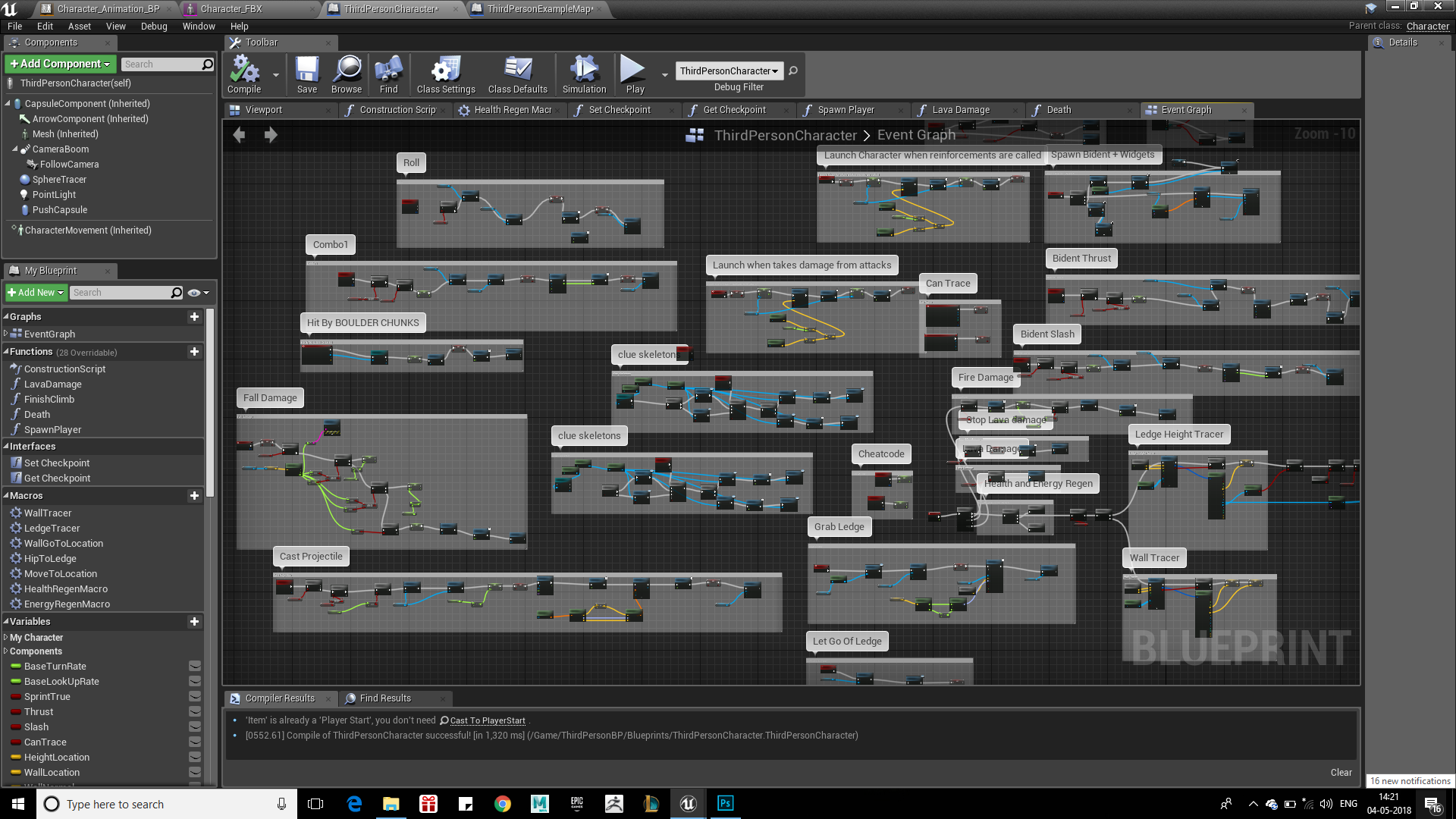Open Browse to locate asset

pyautogui.click(x=347, y=74)
